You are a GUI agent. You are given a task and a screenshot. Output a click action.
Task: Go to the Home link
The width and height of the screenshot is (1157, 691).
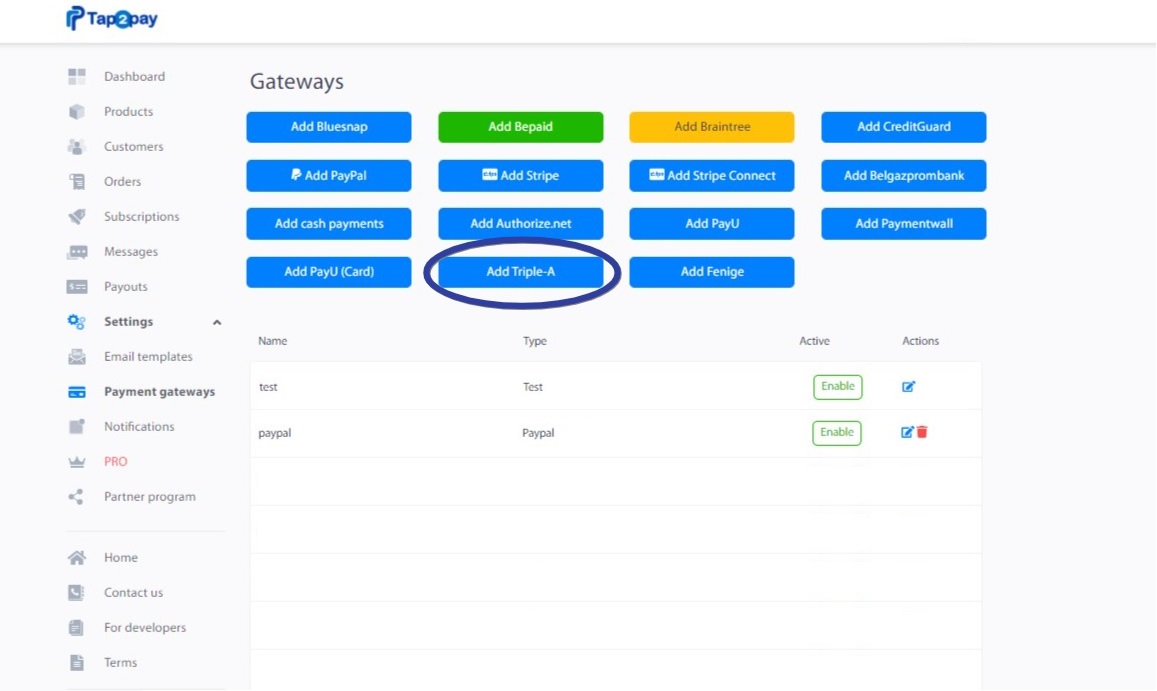(x=120, y=557)
